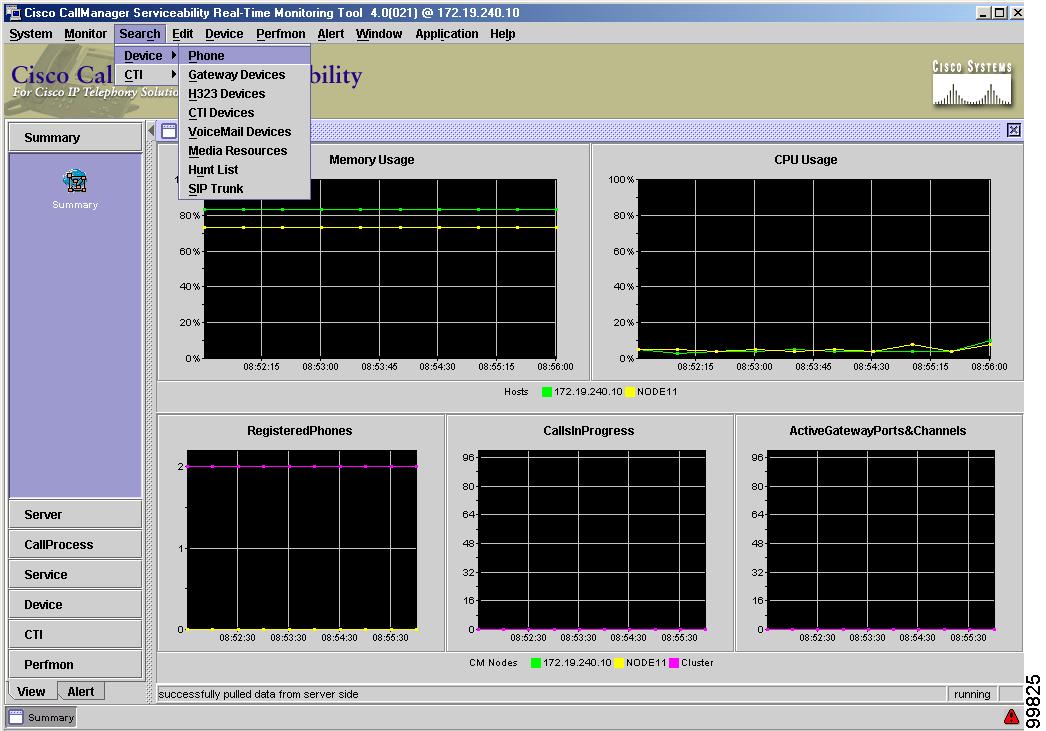The width and height of the screenshot is (1046, 731).
Task: Open the Monitor menu
Action: [x=85, y=34]
